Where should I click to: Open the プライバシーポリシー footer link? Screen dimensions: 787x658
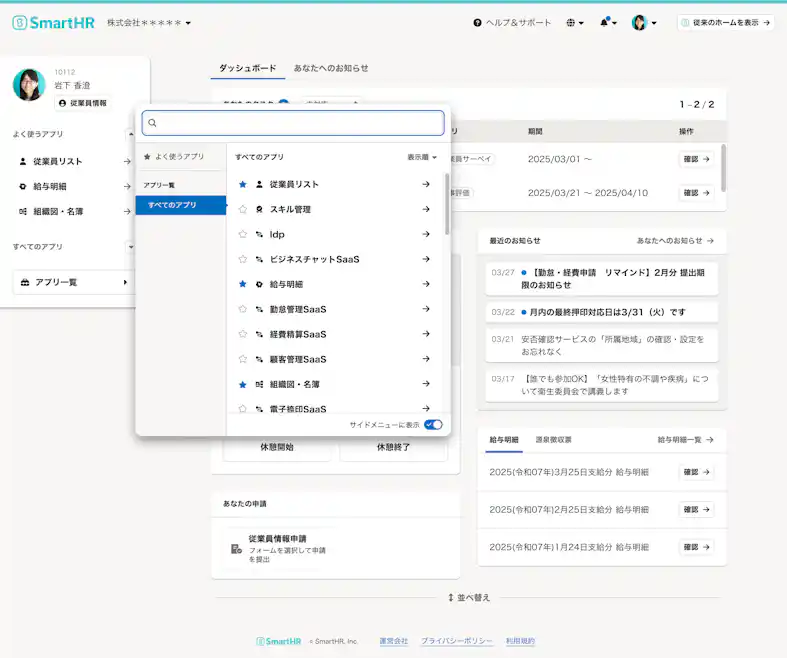click(x=456, y=641)
